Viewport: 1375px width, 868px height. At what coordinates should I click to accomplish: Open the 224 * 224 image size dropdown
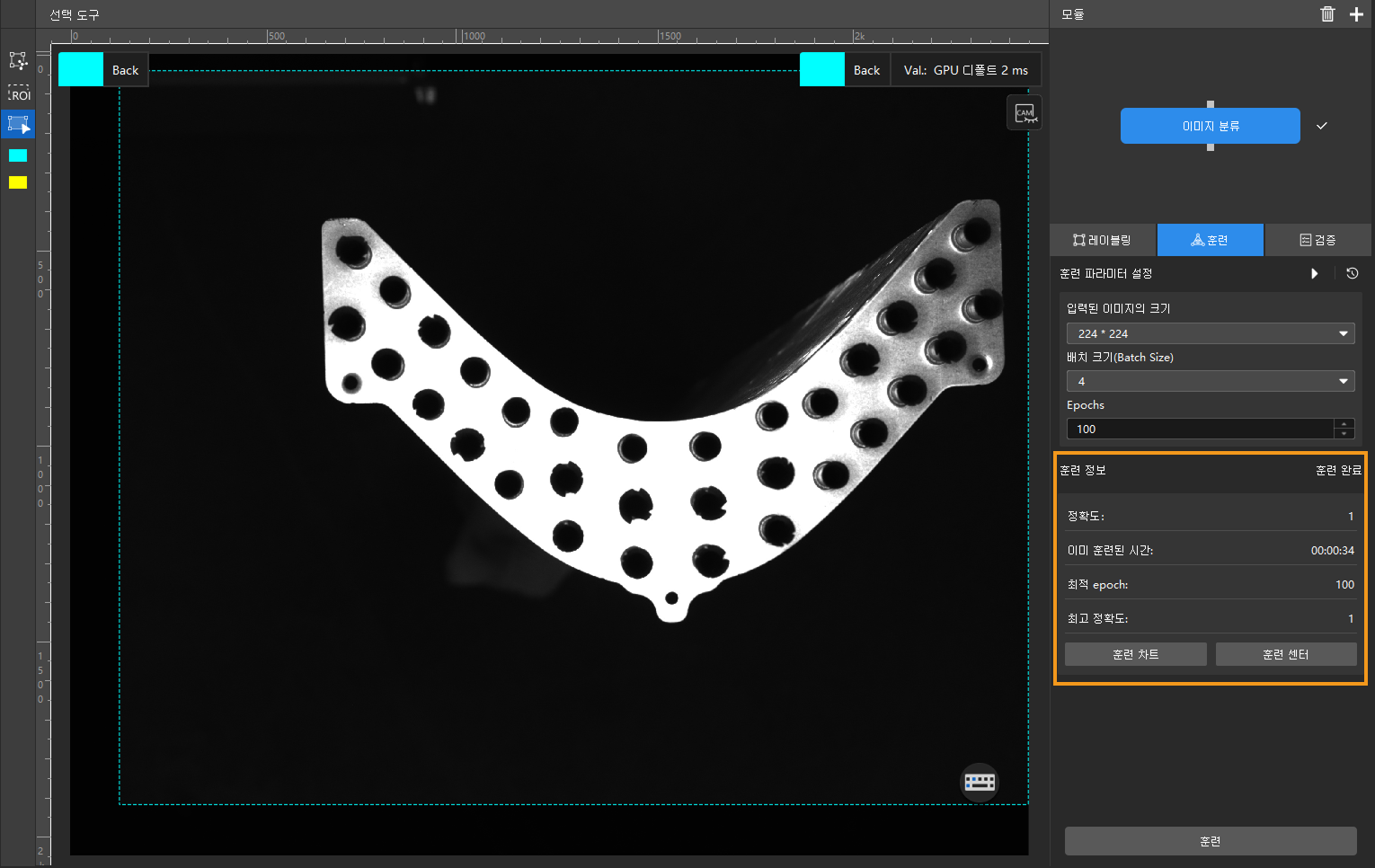point(1210,333)
